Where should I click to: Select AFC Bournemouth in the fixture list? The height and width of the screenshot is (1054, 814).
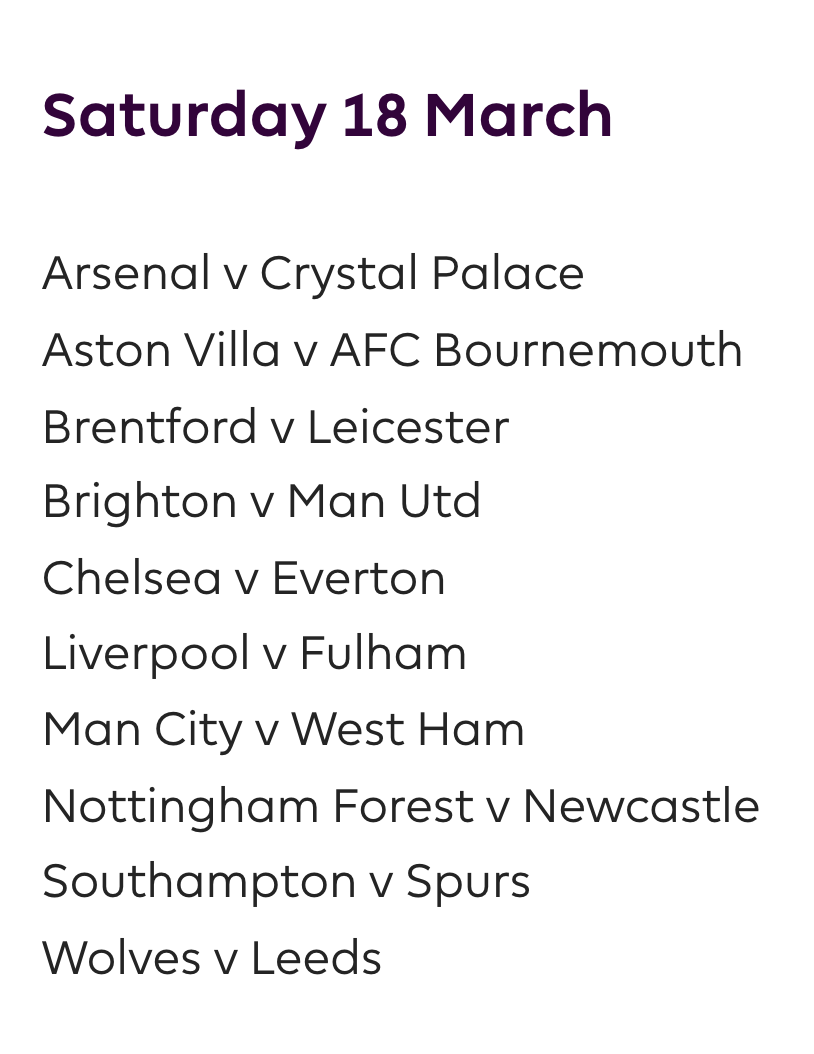point(536,350)
